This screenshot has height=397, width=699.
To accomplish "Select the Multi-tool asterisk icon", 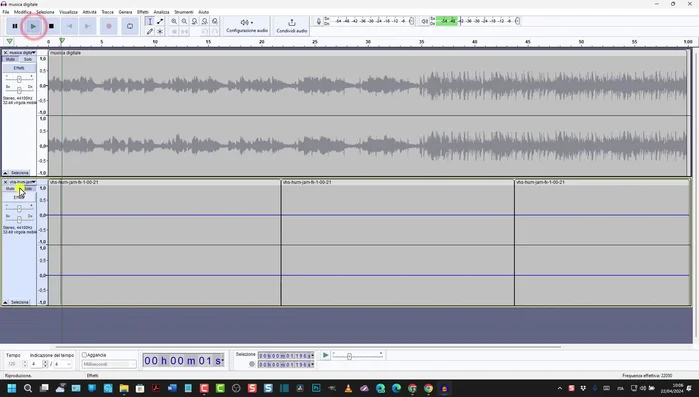I will [x=160, y=32].
